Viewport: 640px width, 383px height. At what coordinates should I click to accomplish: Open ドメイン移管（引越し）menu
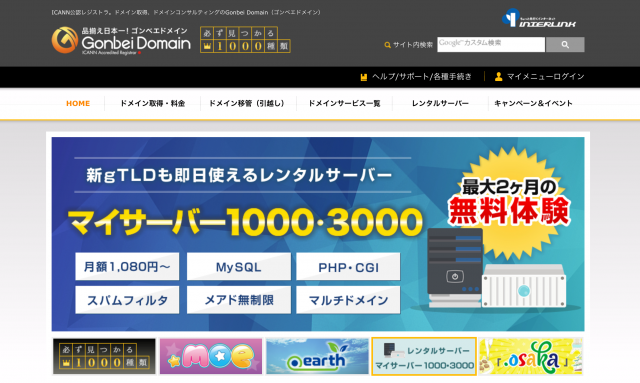pyautogui.click(x=247, y=103)
